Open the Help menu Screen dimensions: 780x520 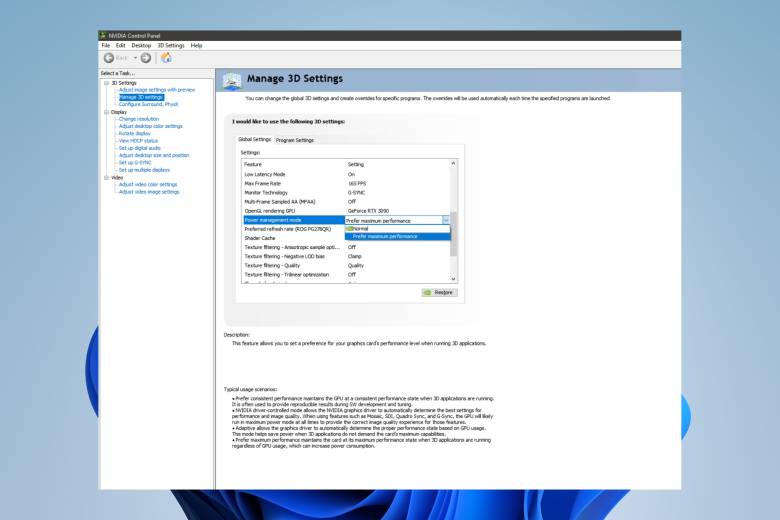point(196,45)
